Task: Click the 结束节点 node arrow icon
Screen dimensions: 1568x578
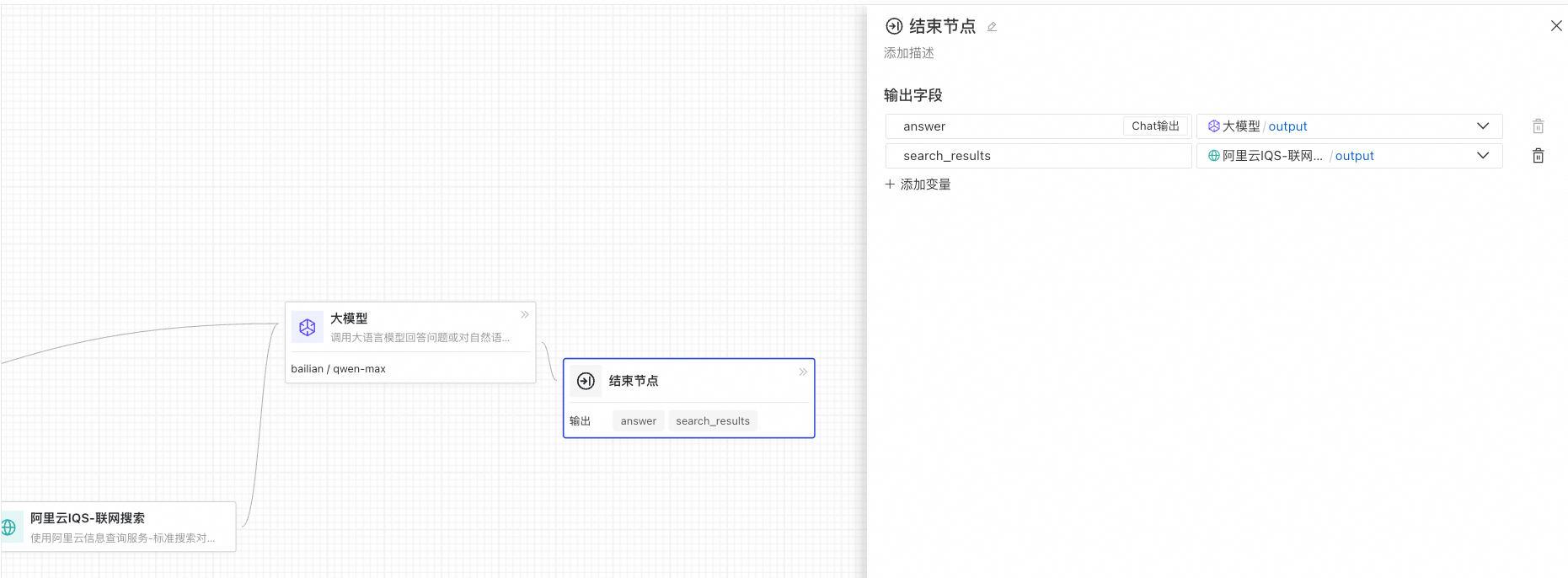Action: click(586, 382)
